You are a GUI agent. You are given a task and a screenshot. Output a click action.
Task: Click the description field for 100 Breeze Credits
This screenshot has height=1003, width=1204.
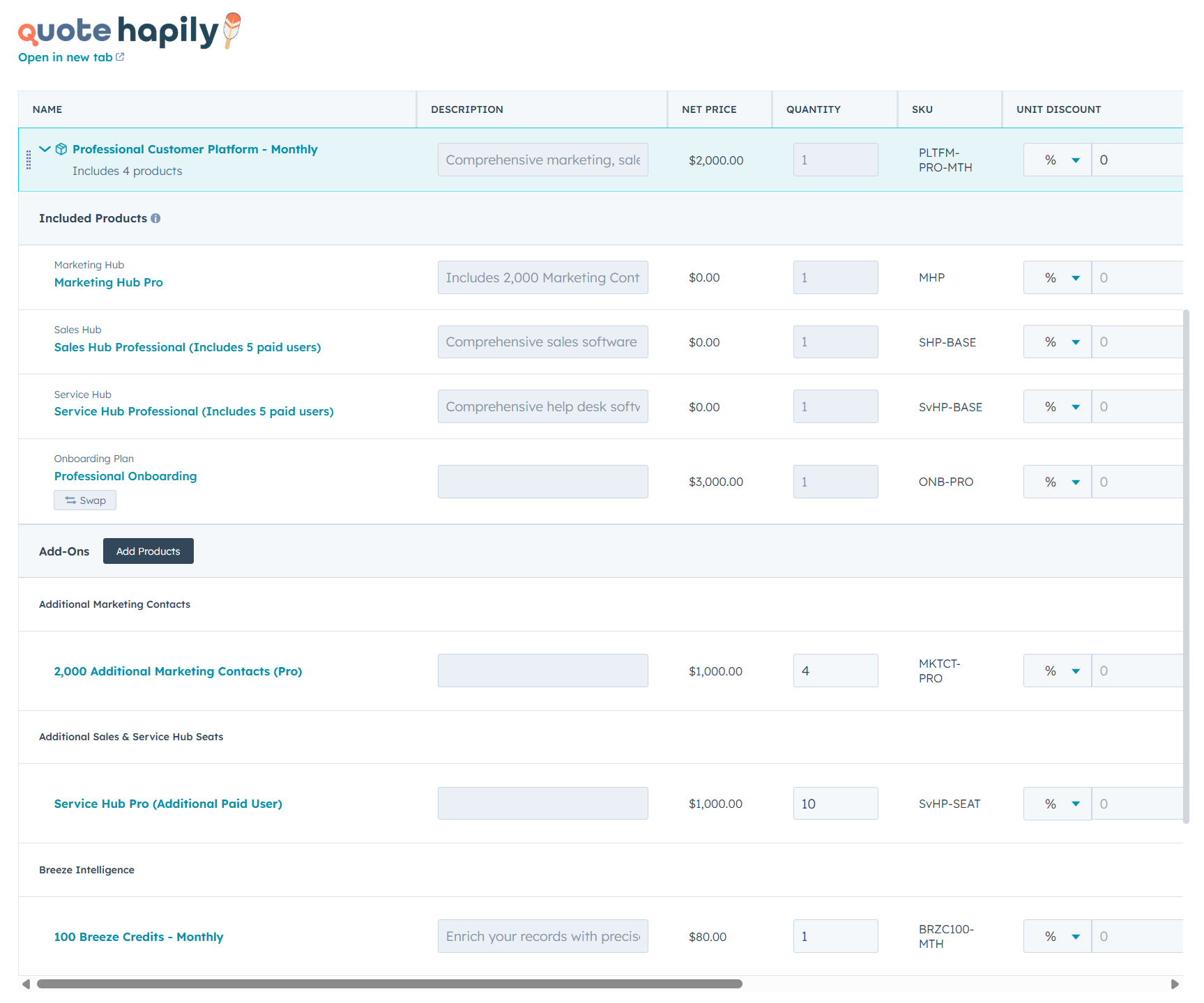[x=542, y=936]
